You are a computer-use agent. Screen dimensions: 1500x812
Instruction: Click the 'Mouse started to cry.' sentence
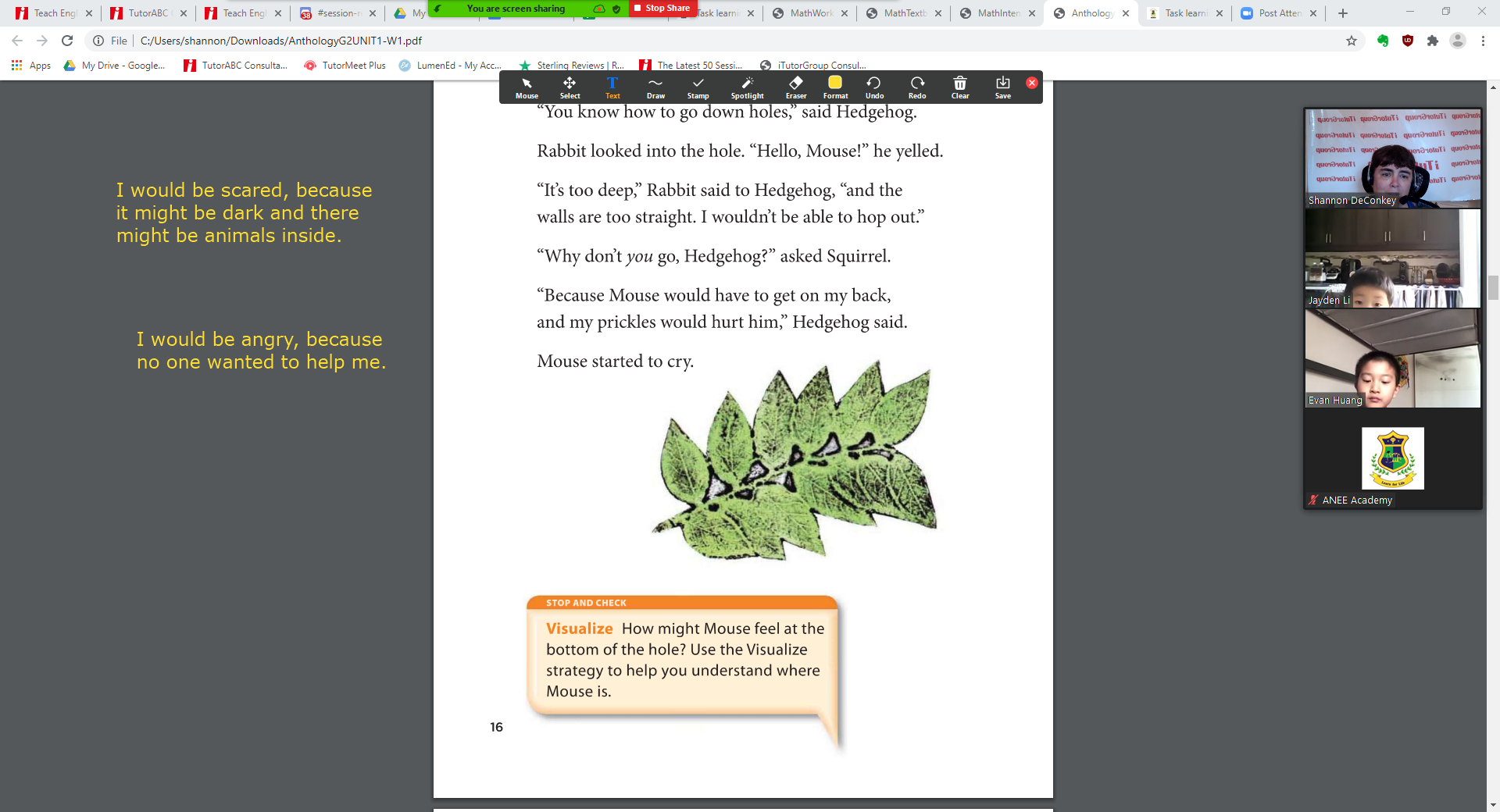[x=615, y=361]
